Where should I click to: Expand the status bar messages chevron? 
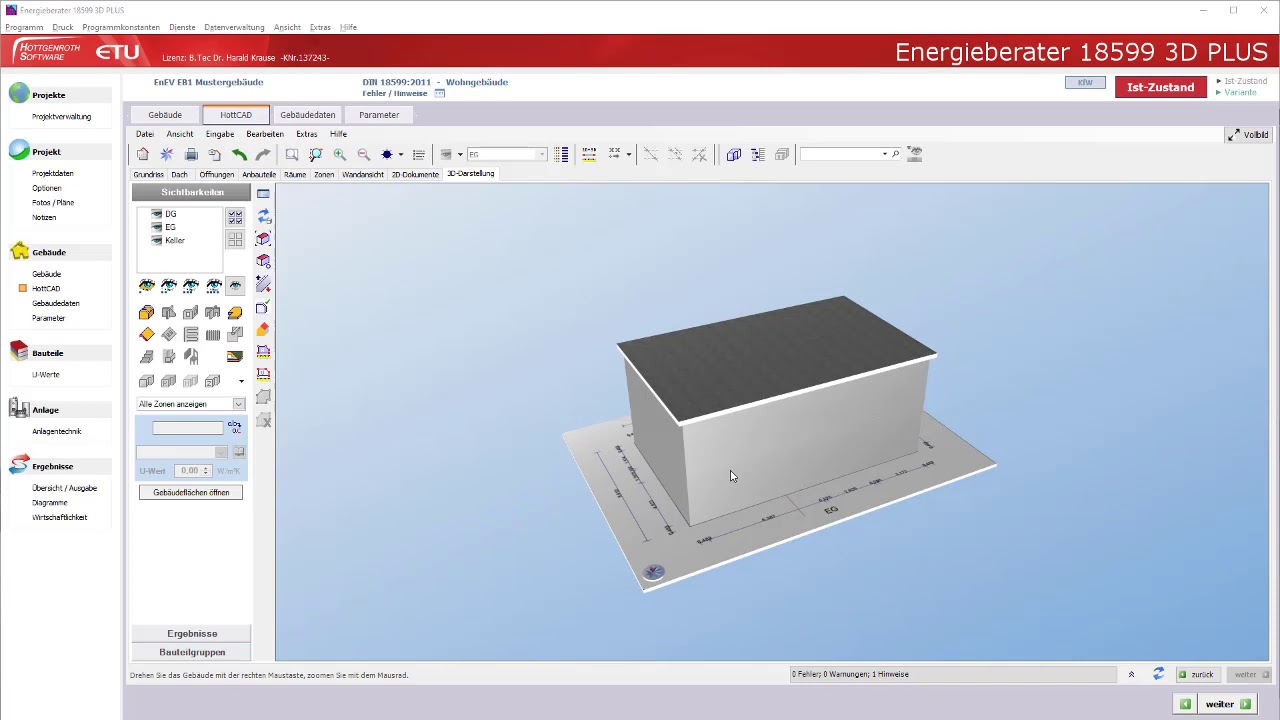tap(1131, 674)
